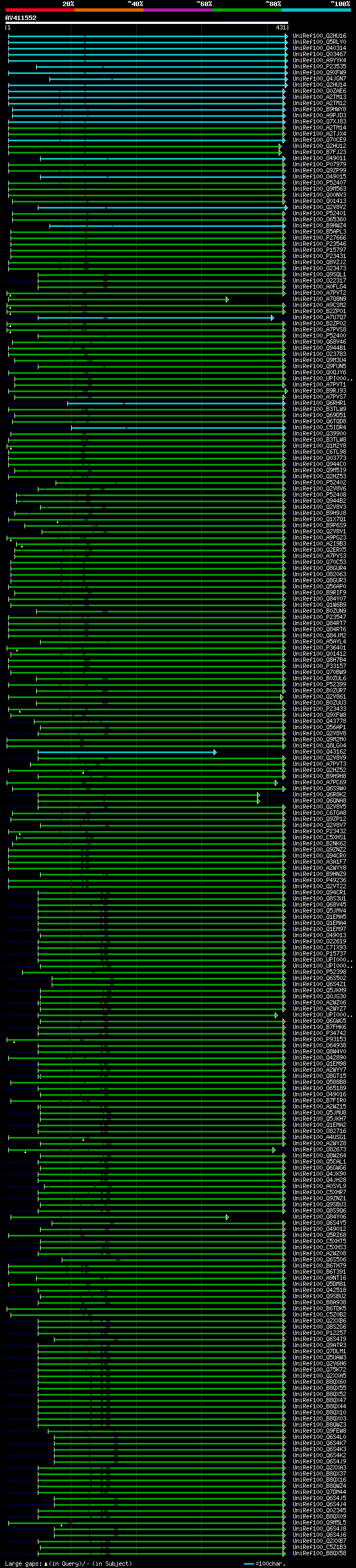Click the cyan =100char. scale legend line
Screen dimensions: 356x1568
tap(249, 1563)
